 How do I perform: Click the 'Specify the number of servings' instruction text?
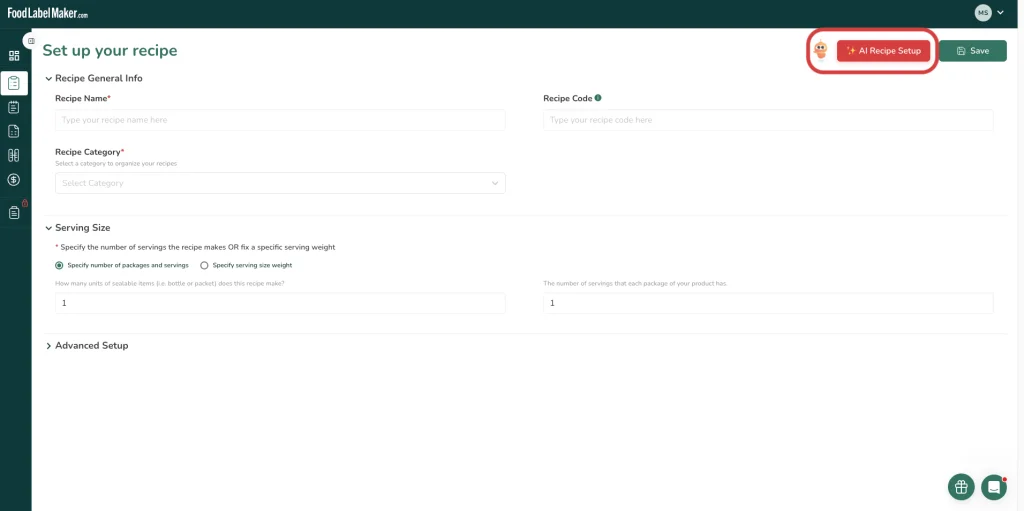coord(198,247)
